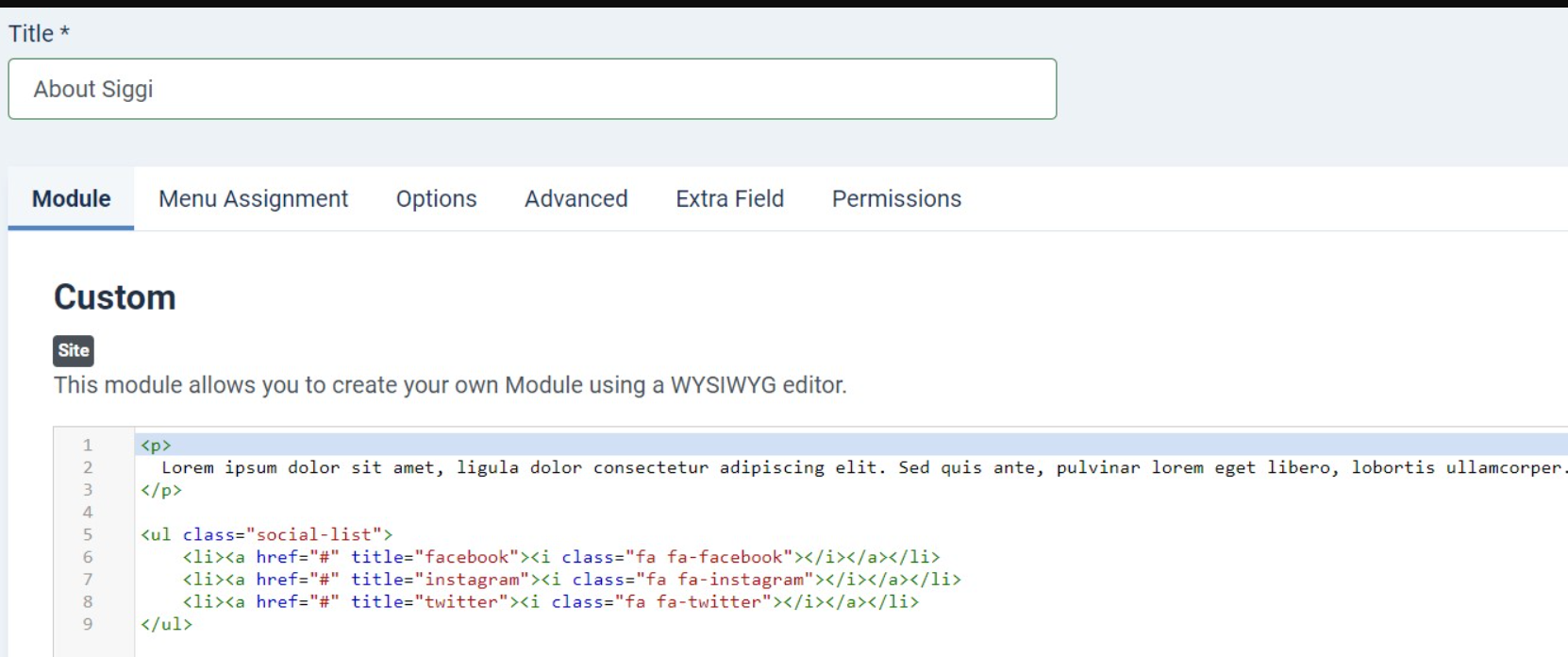Click the Title input field containing About Siggi
The height and width of the screenshot is (657, 1568).
(531, 89)
